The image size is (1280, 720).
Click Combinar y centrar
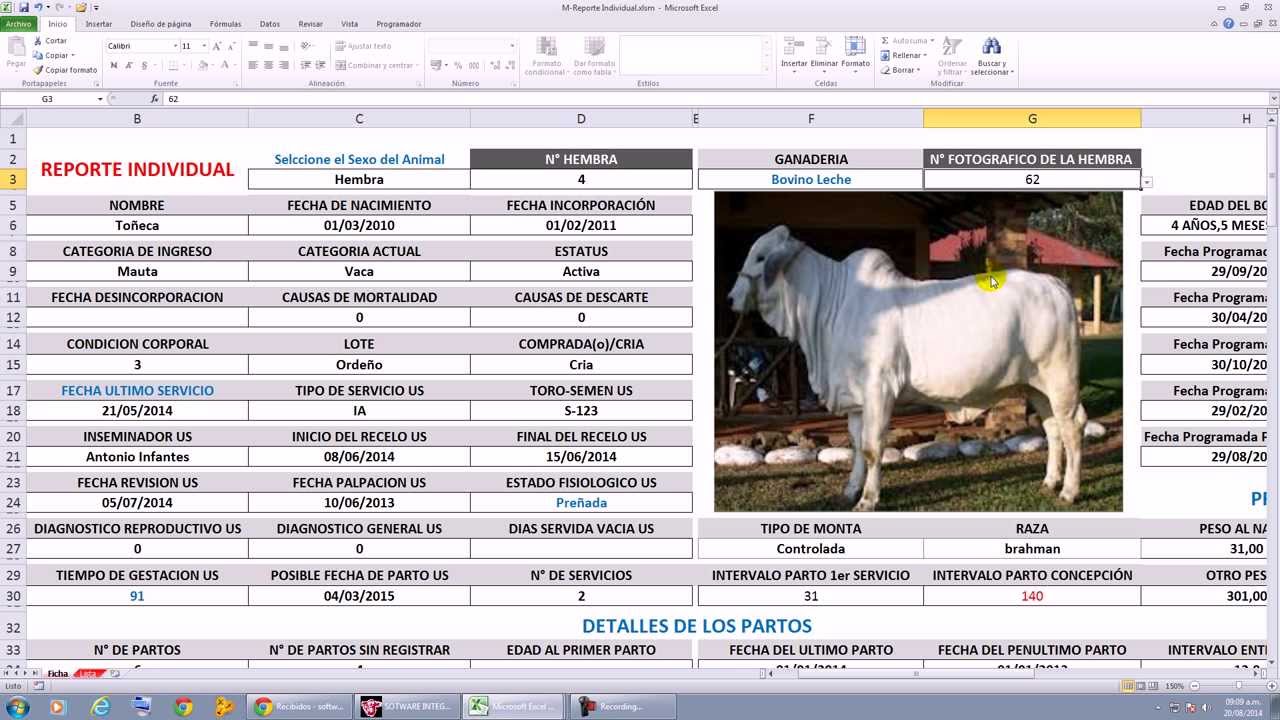tap(376, 65)
